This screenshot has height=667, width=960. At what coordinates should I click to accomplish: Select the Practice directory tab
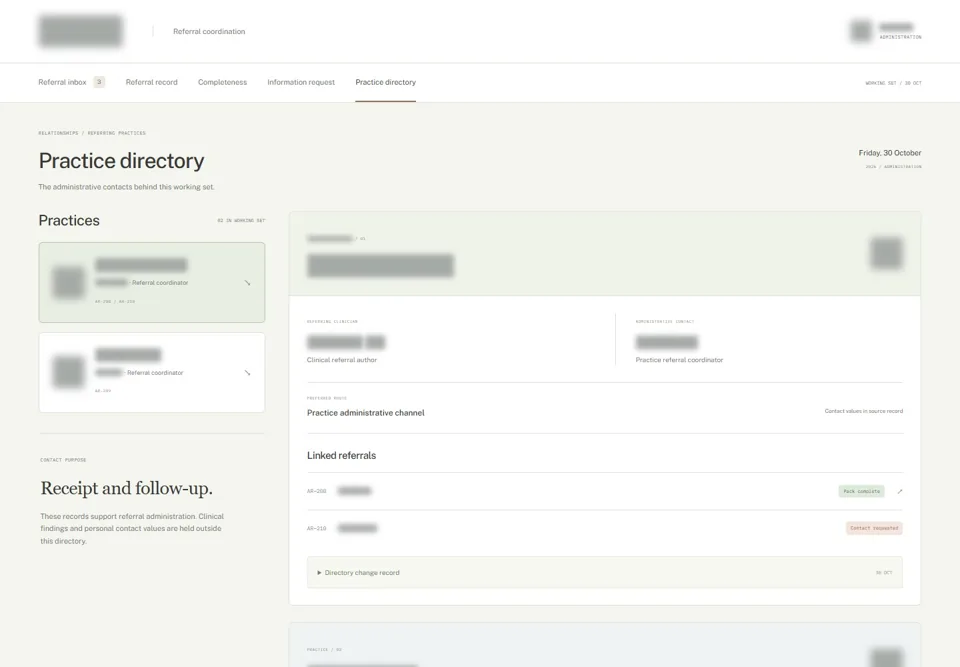(x=385, y=82)
